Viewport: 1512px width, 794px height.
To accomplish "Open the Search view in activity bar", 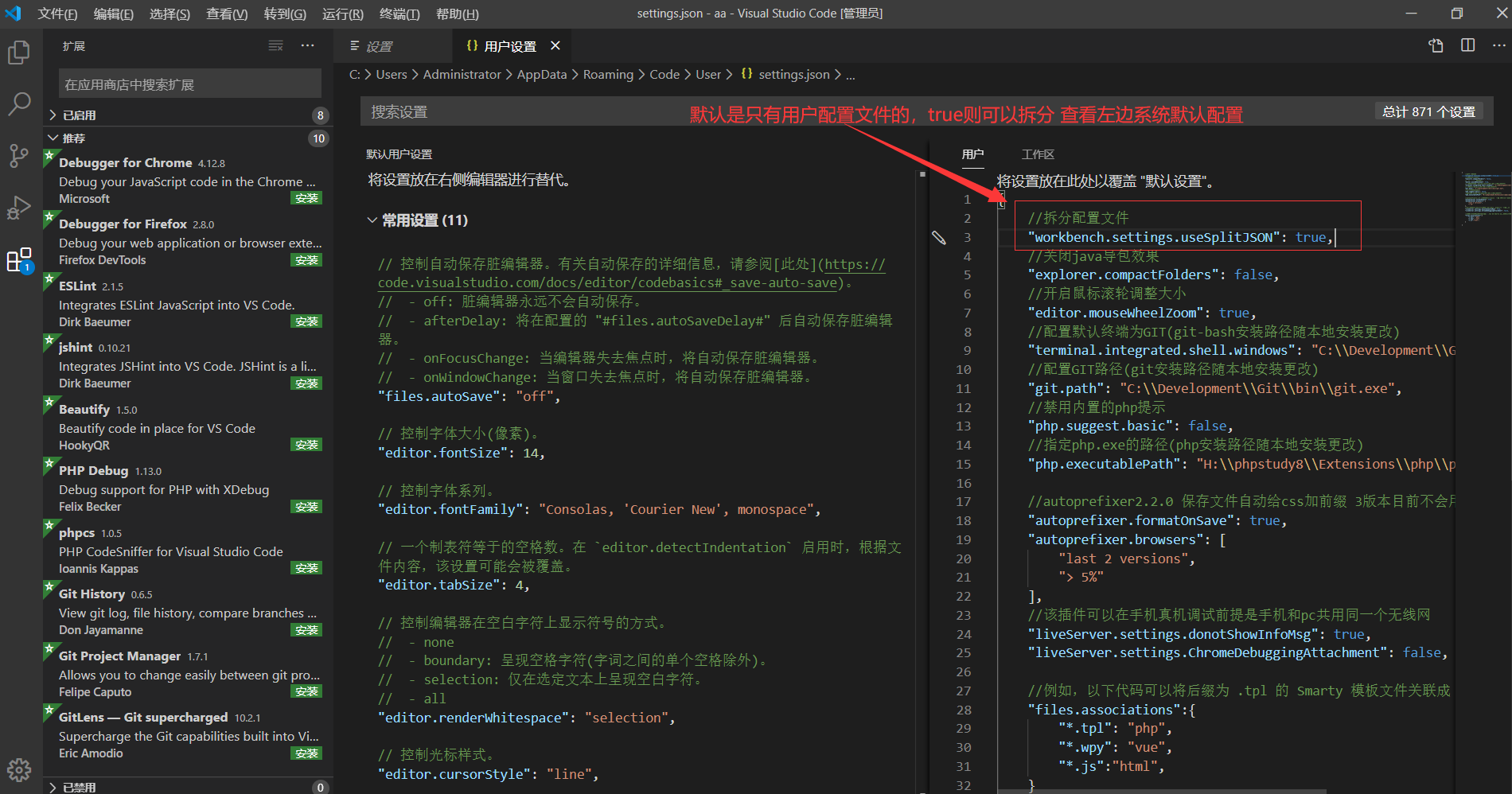I will click(x=19, y=103).
